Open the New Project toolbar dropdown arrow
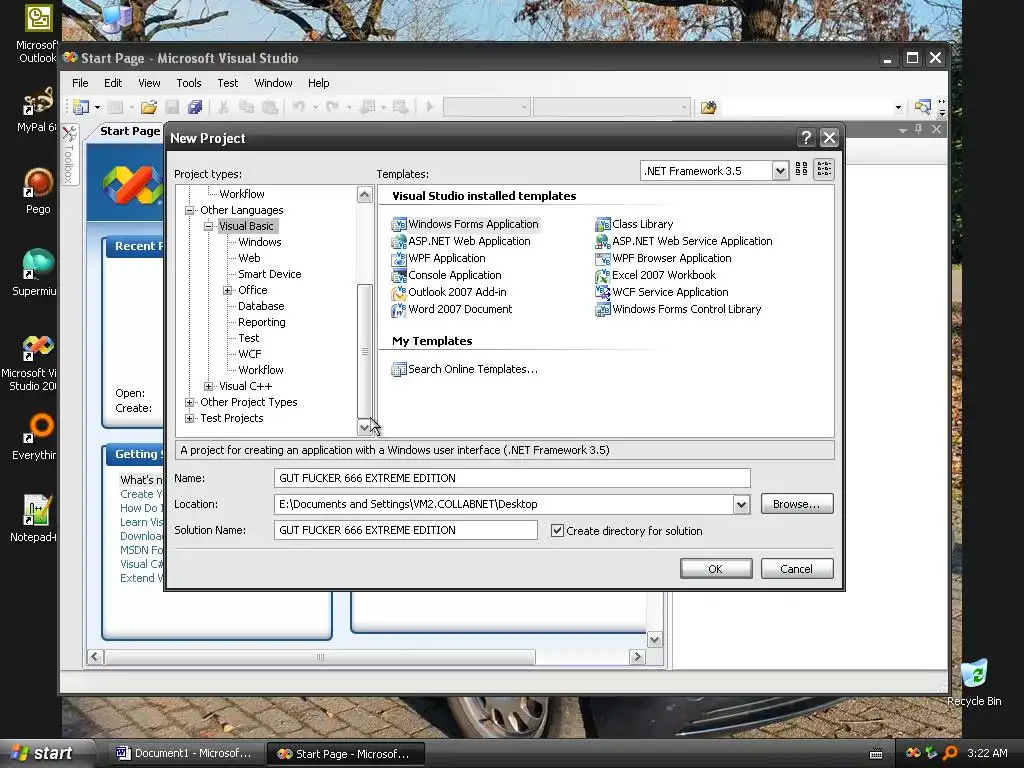The width and height of the screenshot is (1024, 768). 97,107
